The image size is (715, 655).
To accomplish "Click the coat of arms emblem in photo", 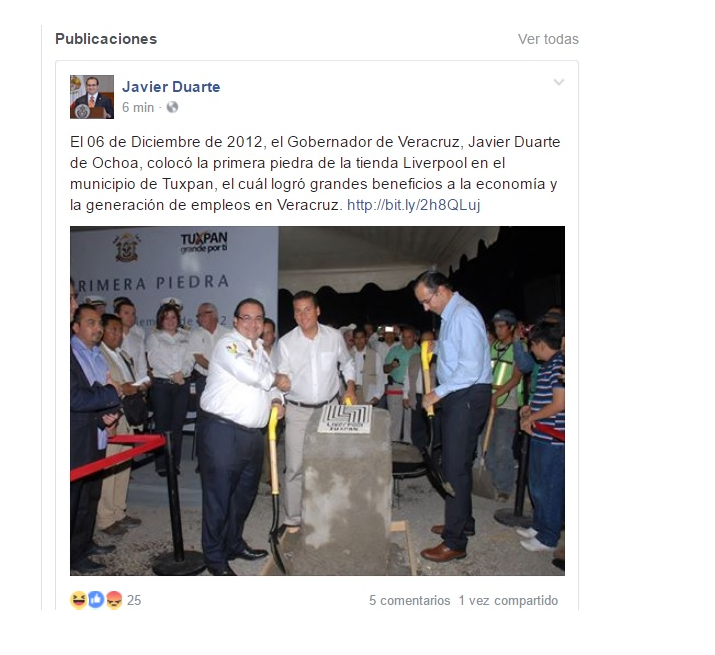I will click(127, 247).
